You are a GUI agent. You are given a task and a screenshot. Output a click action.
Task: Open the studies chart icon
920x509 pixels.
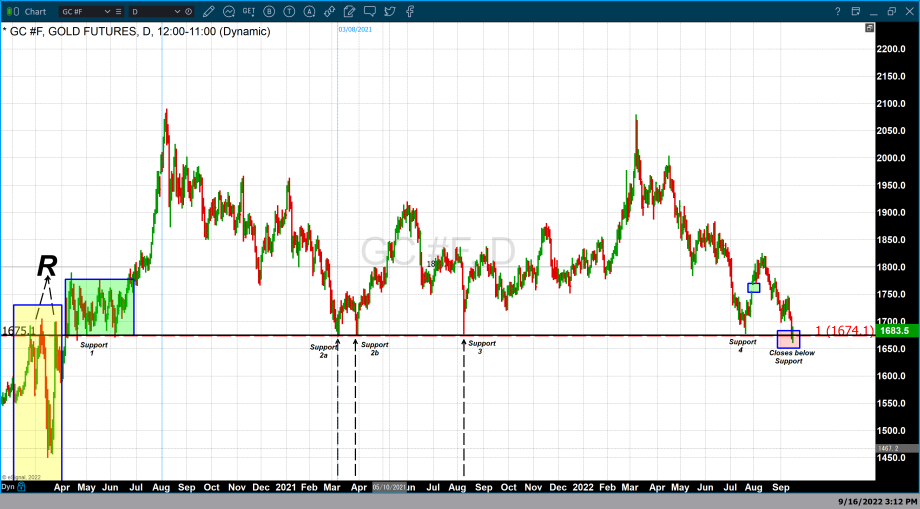click(x=229, y=11)
